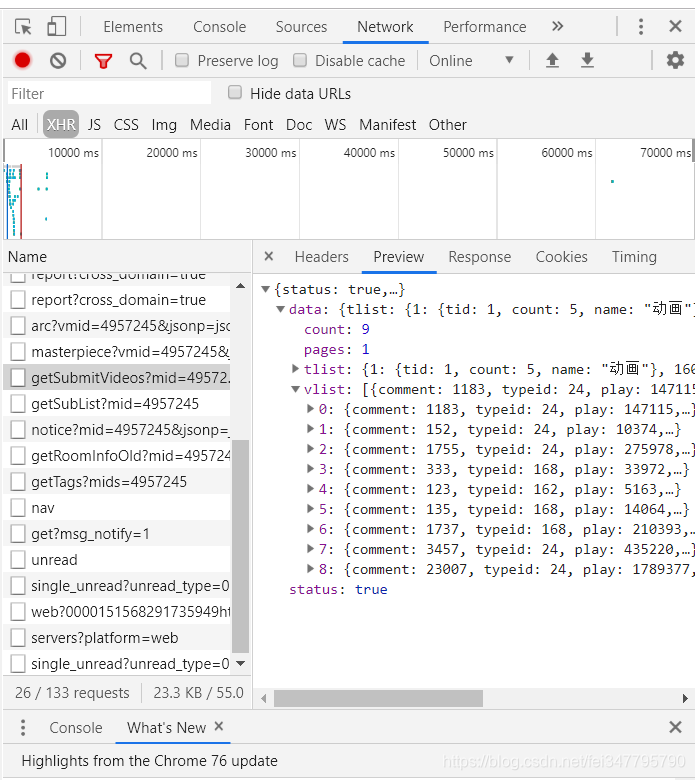Collapse the vlist array node
Viewport: 695px width, 780px height.
click(x=296, y=389)
